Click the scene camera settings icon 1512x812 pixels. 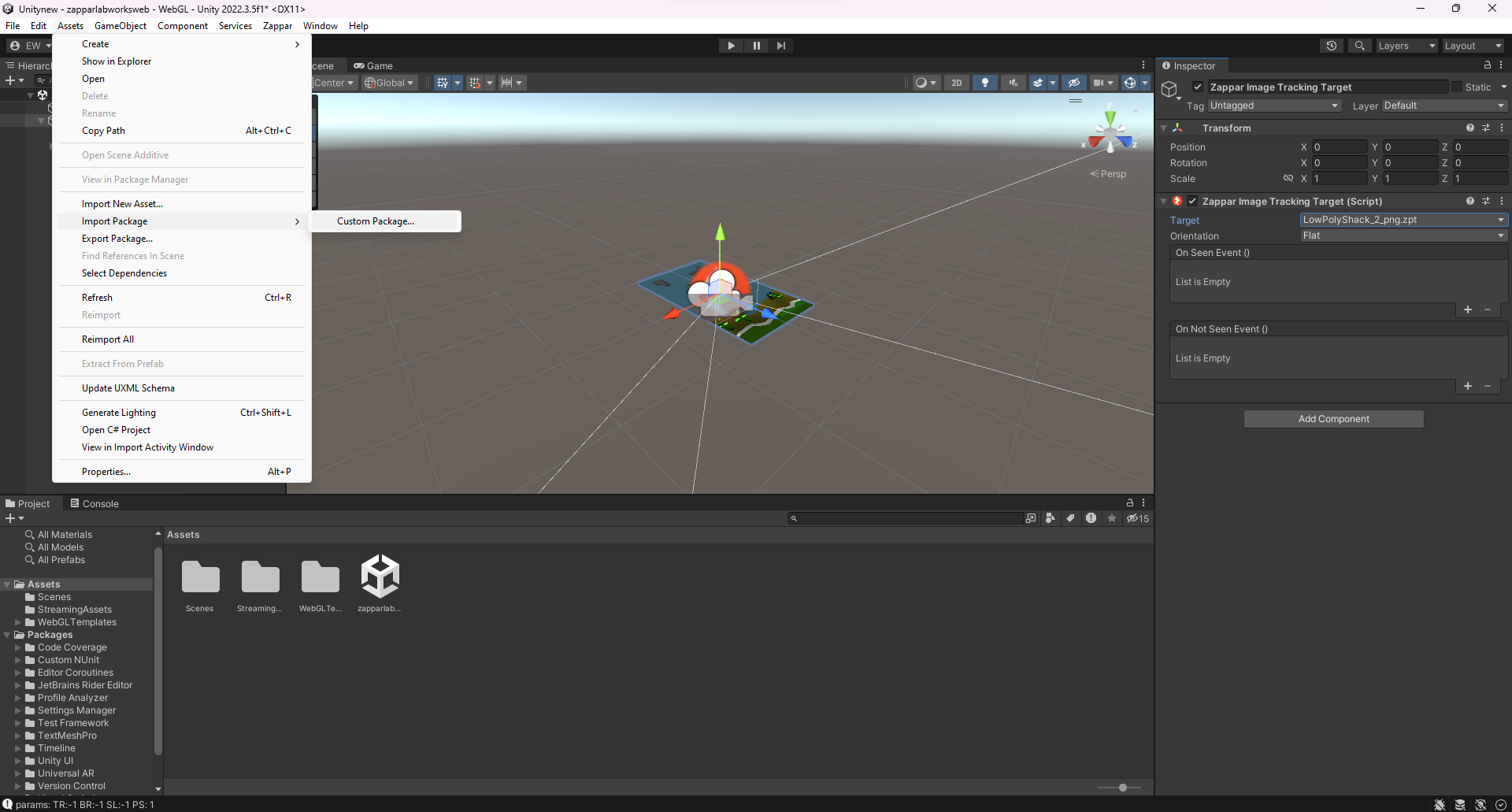click(1099, 83)
